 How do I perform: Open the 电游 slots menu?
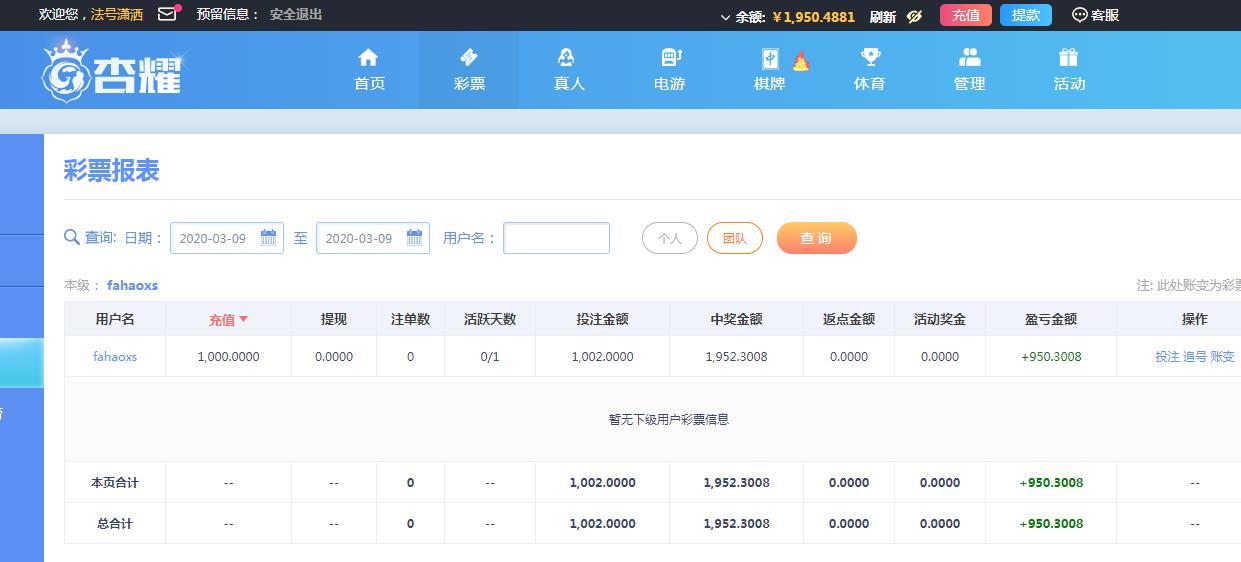tap(669, 70)
